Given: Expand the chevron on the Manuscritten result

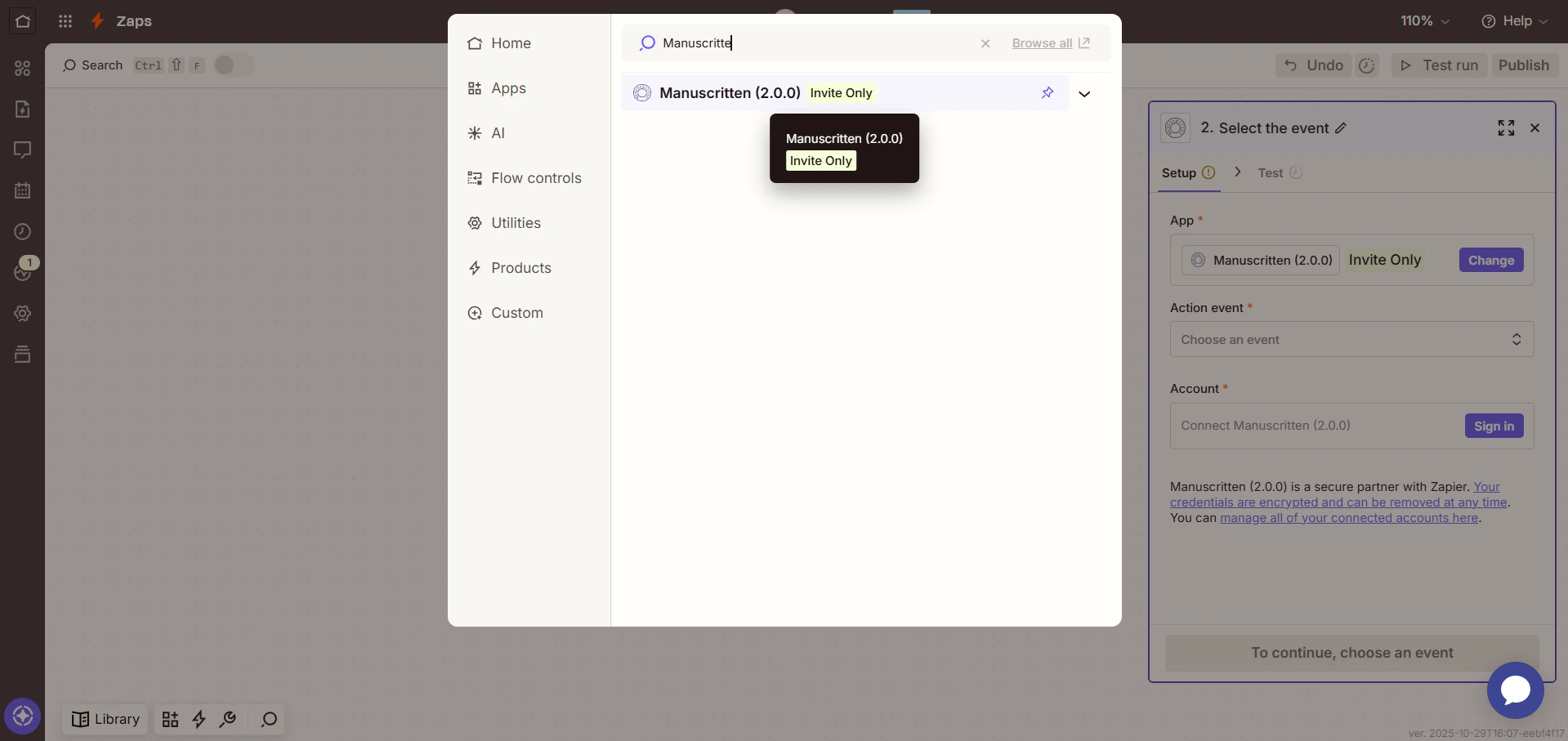Looking at the screenshot, I should 1085,94.
